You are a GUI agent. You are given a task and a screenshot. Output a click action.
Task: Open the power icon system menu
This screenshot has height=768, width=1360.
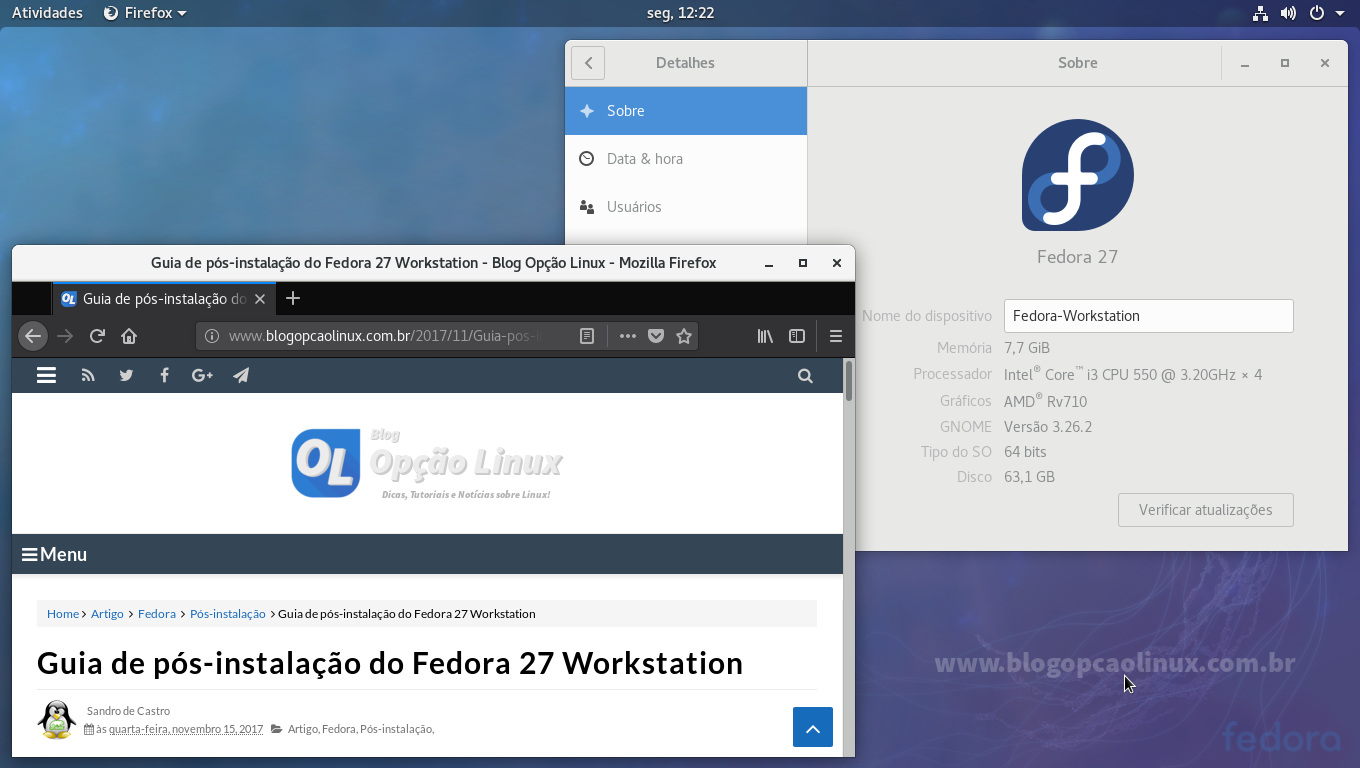[1317, 13]
